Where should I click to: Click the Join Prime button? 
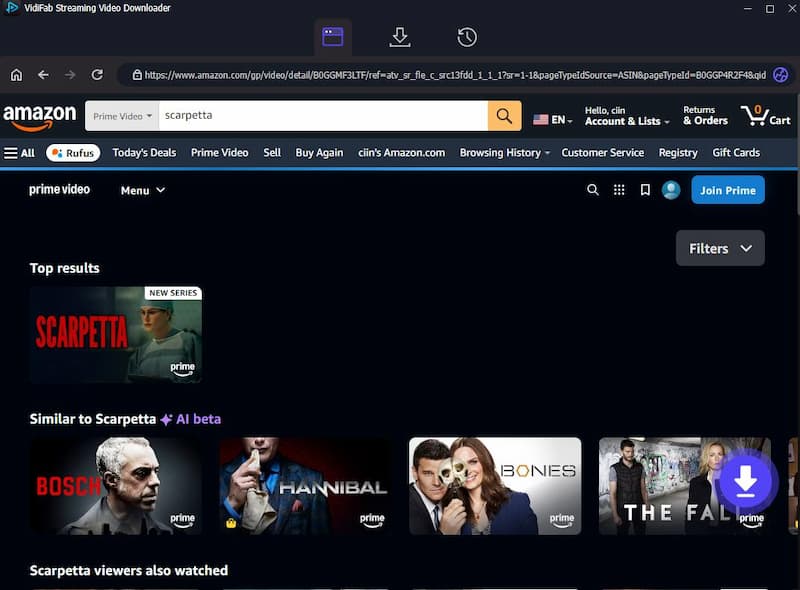pos(728,189)
